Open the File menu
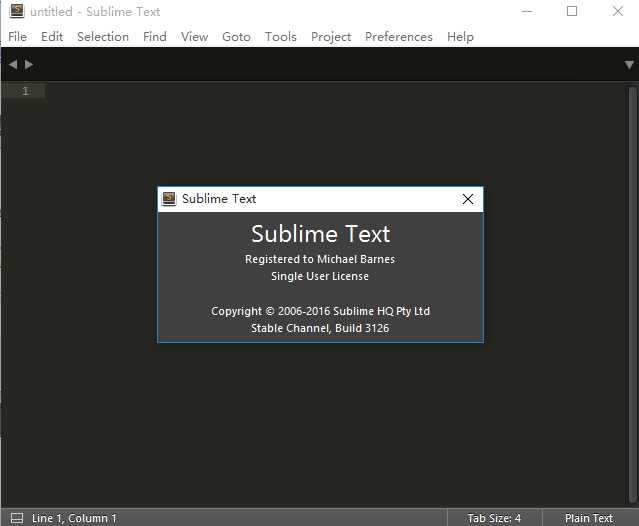This screenshot has height=526, width=639. (18, 37)
